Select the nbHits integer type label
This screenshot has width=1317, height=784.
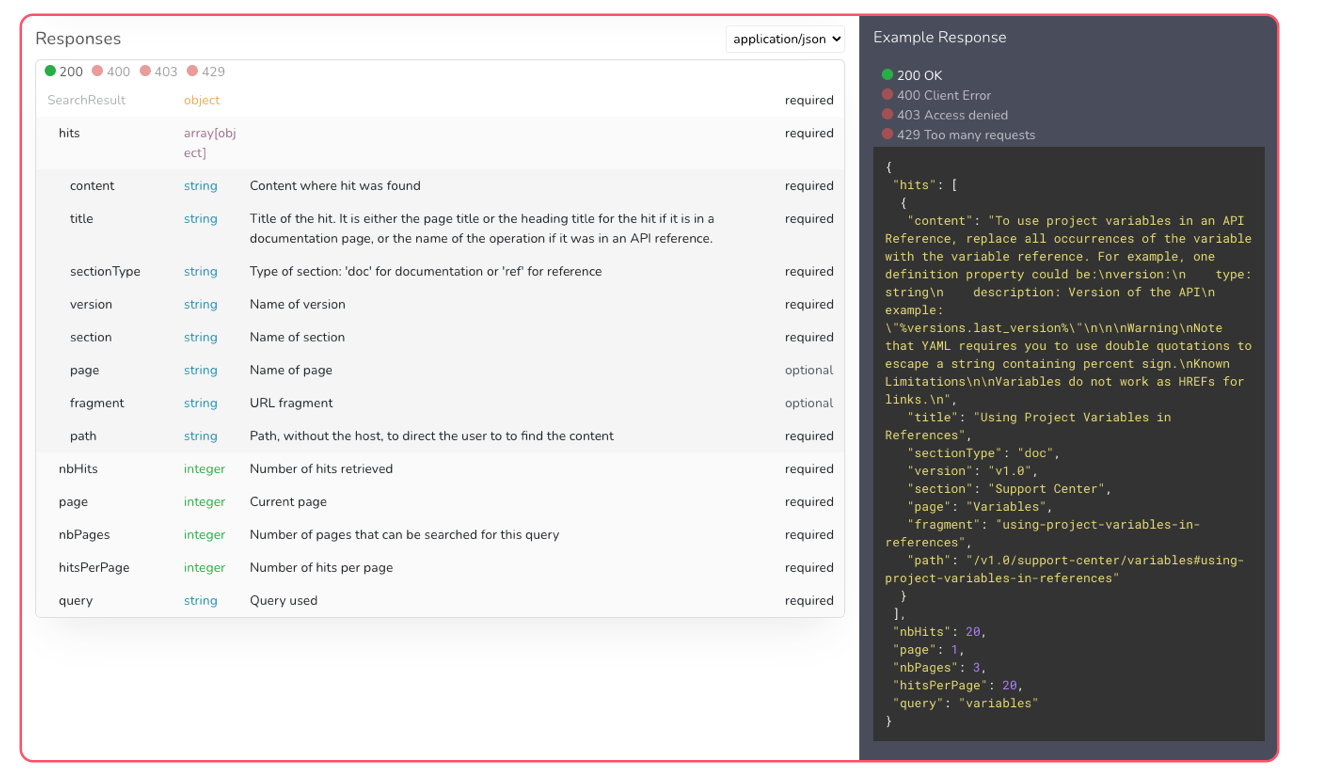pyautogui.click(x=204, y=468)
